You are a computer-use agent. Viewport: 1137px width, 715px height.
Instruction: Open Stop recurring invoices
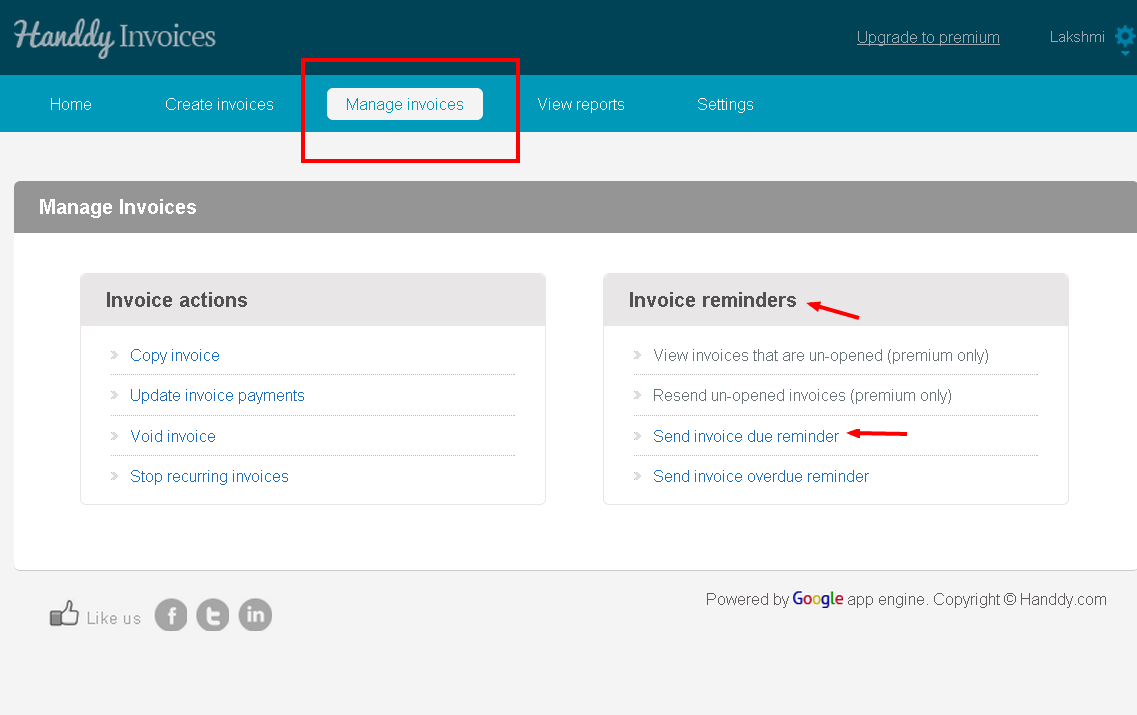click(x=209, y=476)
